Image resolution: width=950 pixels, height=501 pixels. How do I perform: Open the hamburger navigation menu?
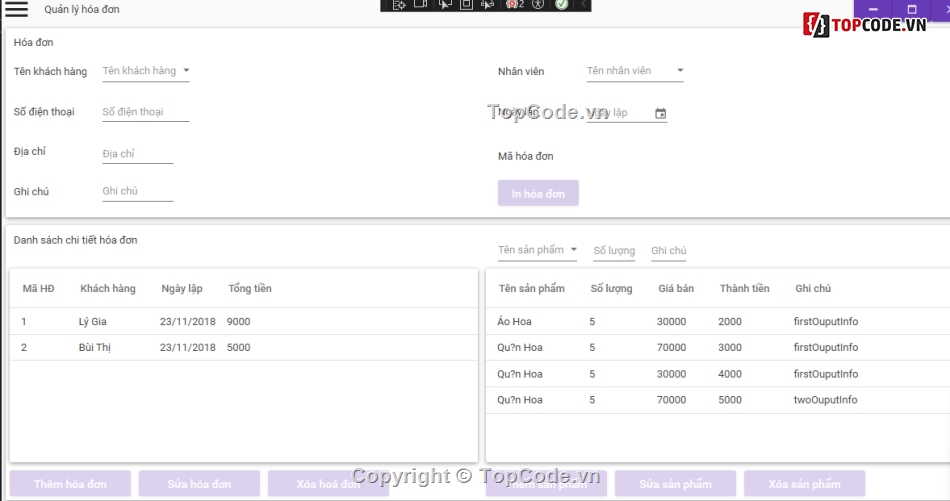pyautogui.click(x=17, y=10)
